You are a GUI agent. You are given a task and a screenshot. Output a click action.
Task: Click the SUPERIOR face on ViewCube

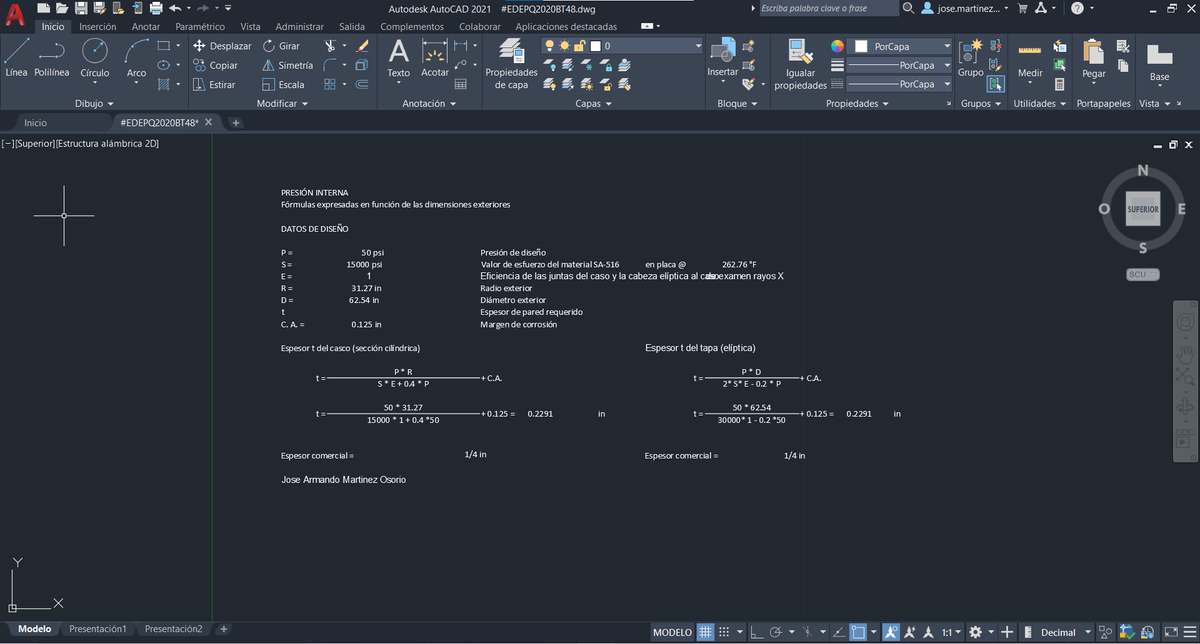pyautogui.click(x=1142, y=209)
